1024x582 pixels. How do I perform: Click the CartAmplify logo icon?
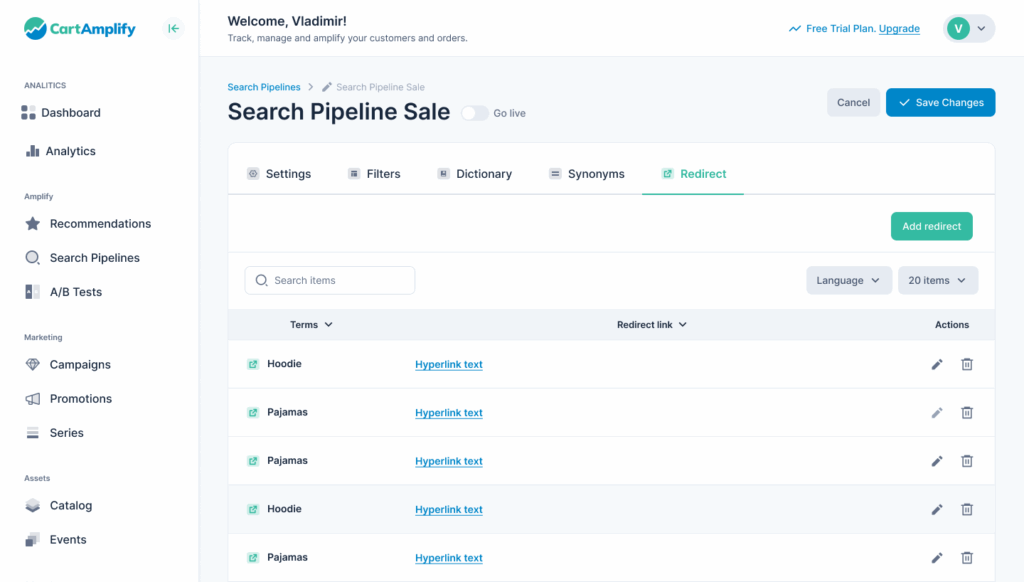pyautogui.click(x=35, y=29)
